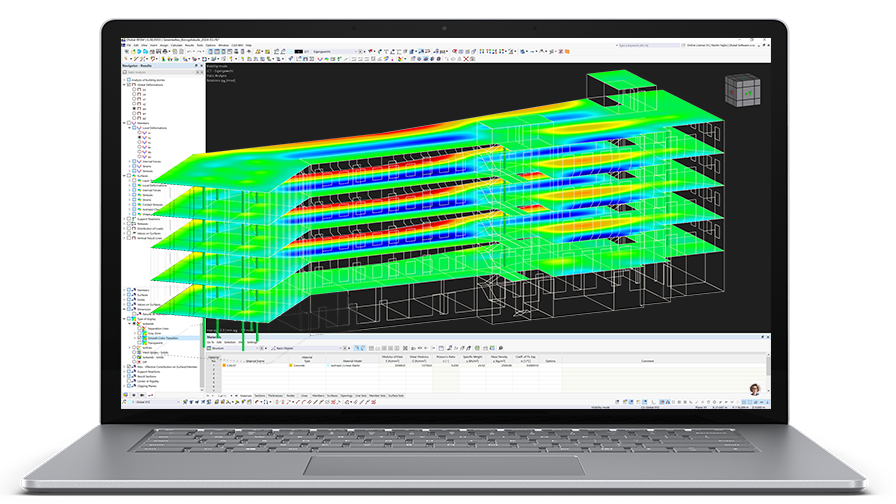The height and width of the screenshot is (504, 896).
Task: Collapse the Global Deformations tree node
Action: point(124,85)
